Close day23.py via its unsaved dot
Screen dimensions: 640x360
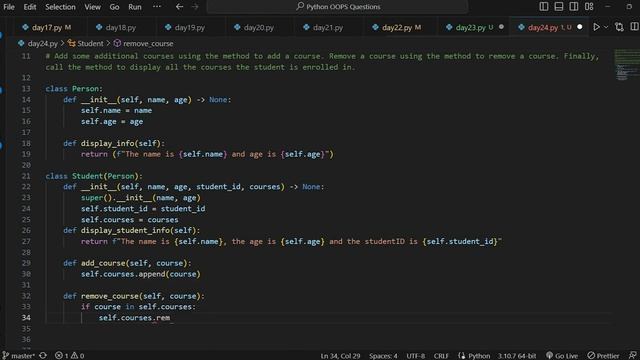pyautogui.click(x=501, y=27)
